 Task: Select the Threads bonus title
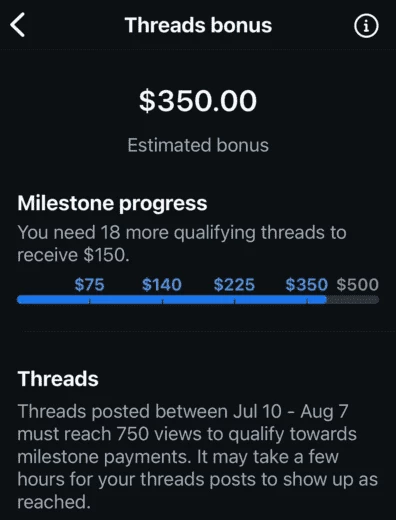coord(198,25)
